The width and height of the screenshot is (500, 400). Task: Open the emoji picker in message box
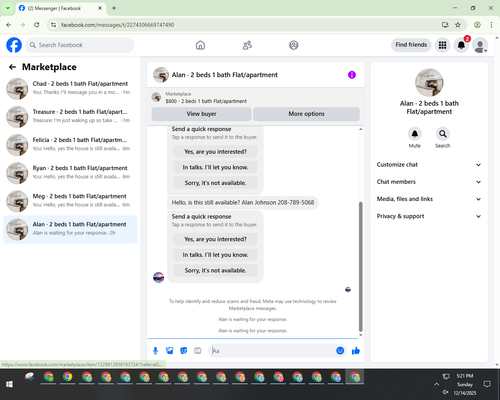click(x=340, y=351)
